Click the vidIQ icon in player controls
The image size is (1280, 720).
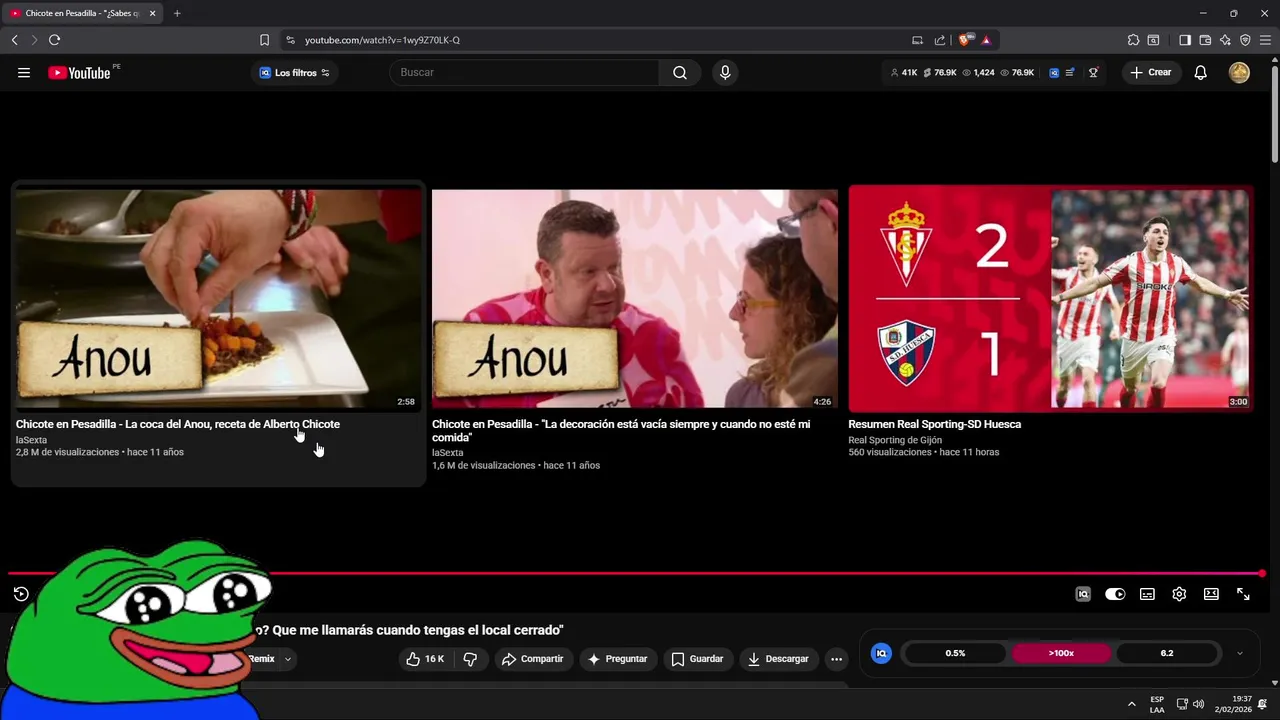1083,594
